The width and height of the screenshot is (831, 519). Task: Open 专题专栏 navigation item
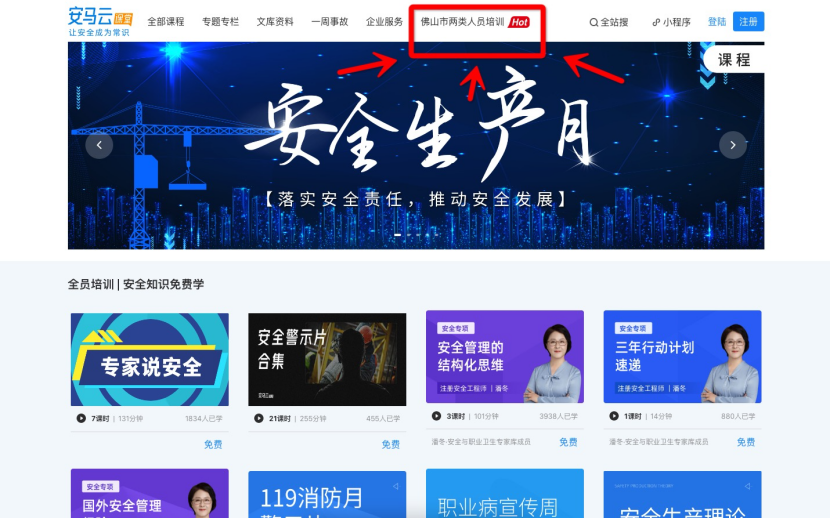220,22
